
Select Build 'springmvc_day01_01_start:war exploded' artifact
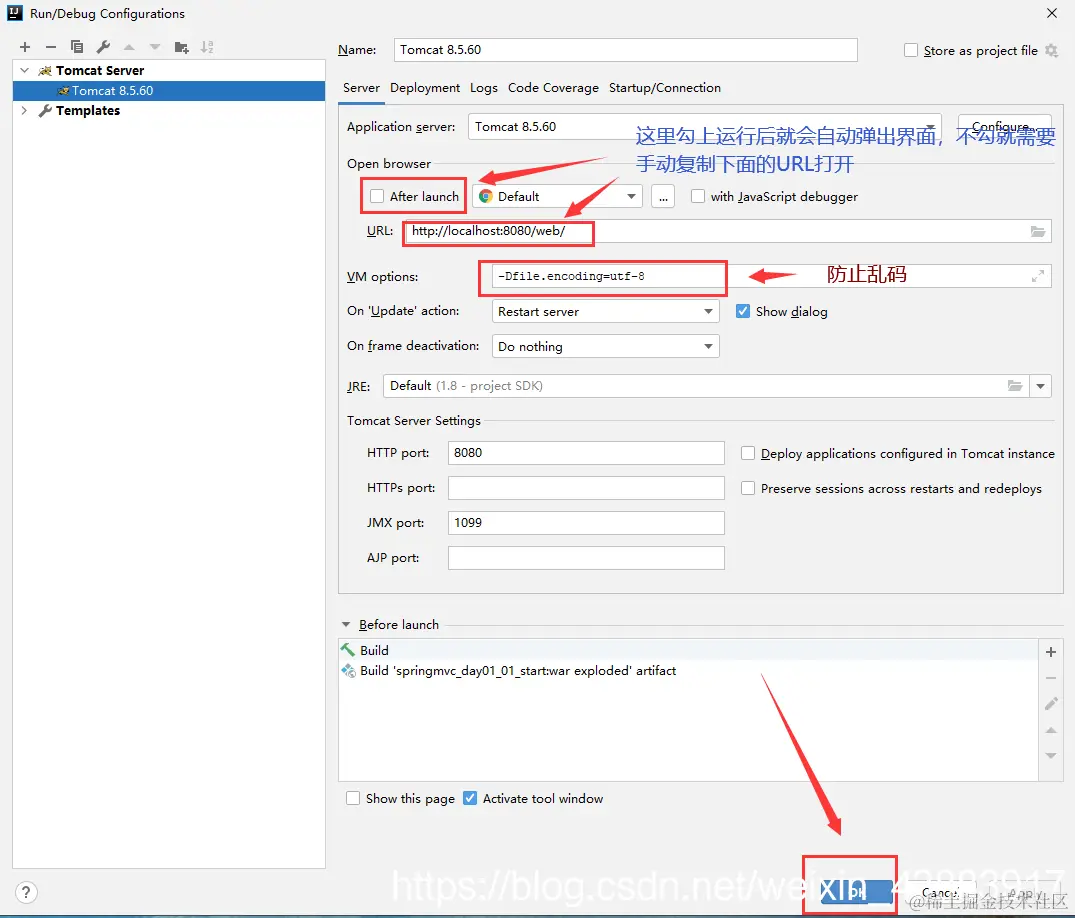point(688,671)
